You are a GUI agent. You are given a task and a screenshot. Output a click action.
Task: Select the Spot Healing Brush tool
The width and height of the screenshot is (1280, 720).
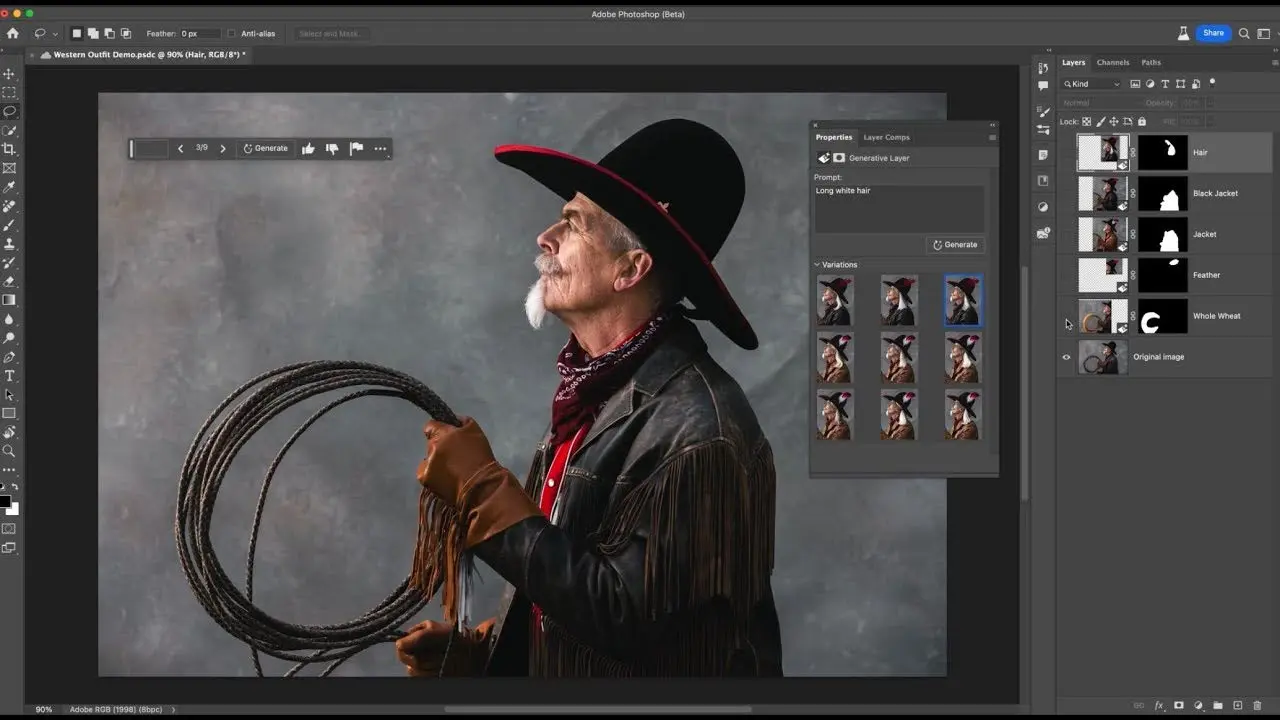[10, 207]
